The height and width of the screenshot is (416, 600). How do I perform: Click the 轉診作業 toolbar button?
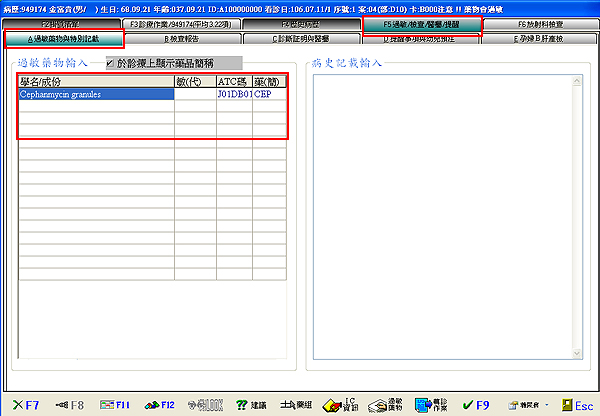pos(430,404)
